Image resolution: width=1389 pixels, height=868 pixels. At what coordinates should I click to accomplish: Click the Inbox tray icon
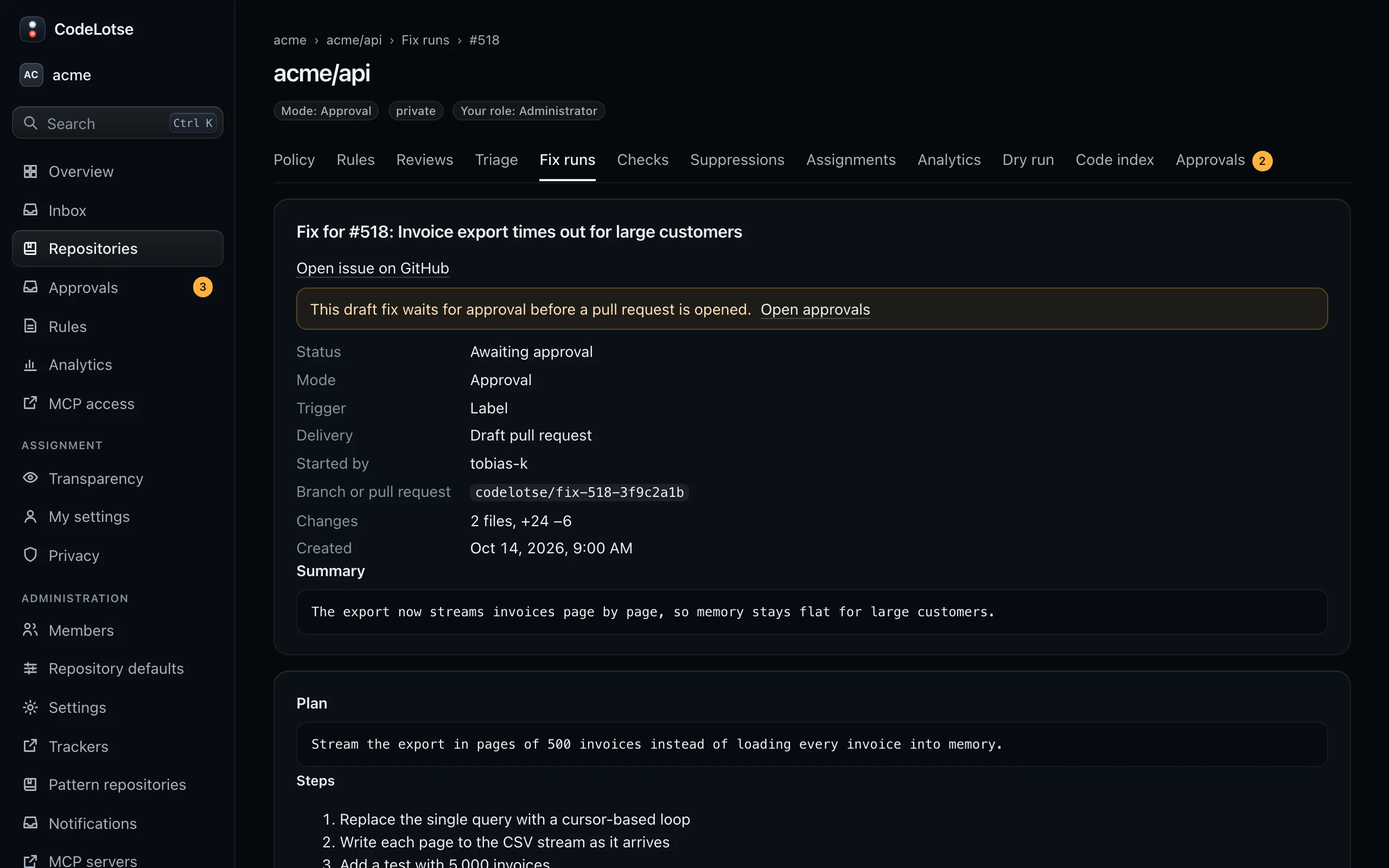pyautogui.click(x=30, y=210)
